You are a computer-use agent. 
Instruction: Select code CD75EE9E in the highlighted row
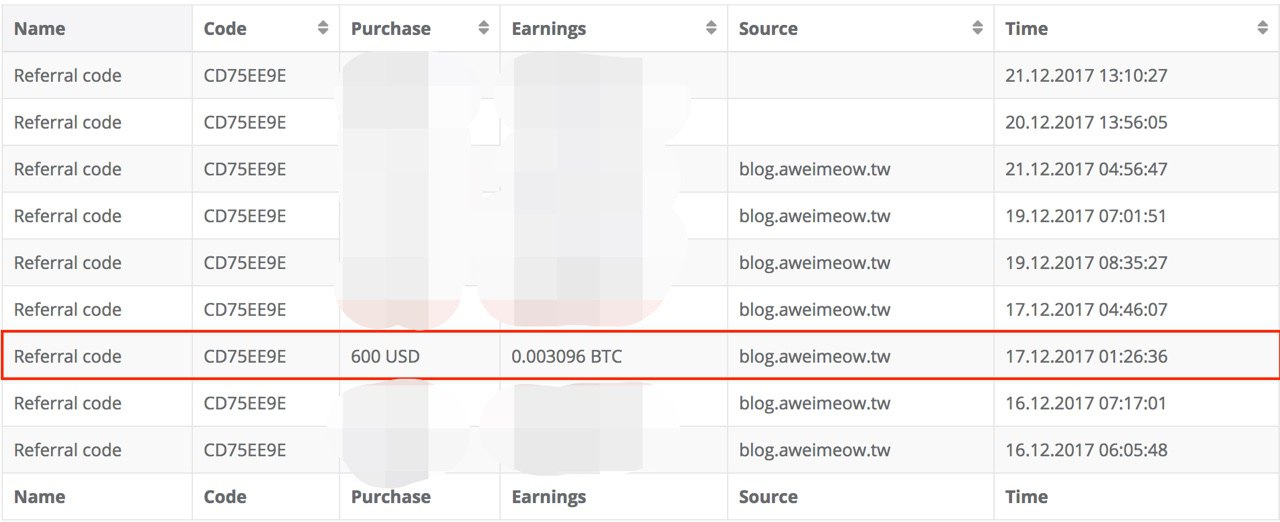point(245,356)
